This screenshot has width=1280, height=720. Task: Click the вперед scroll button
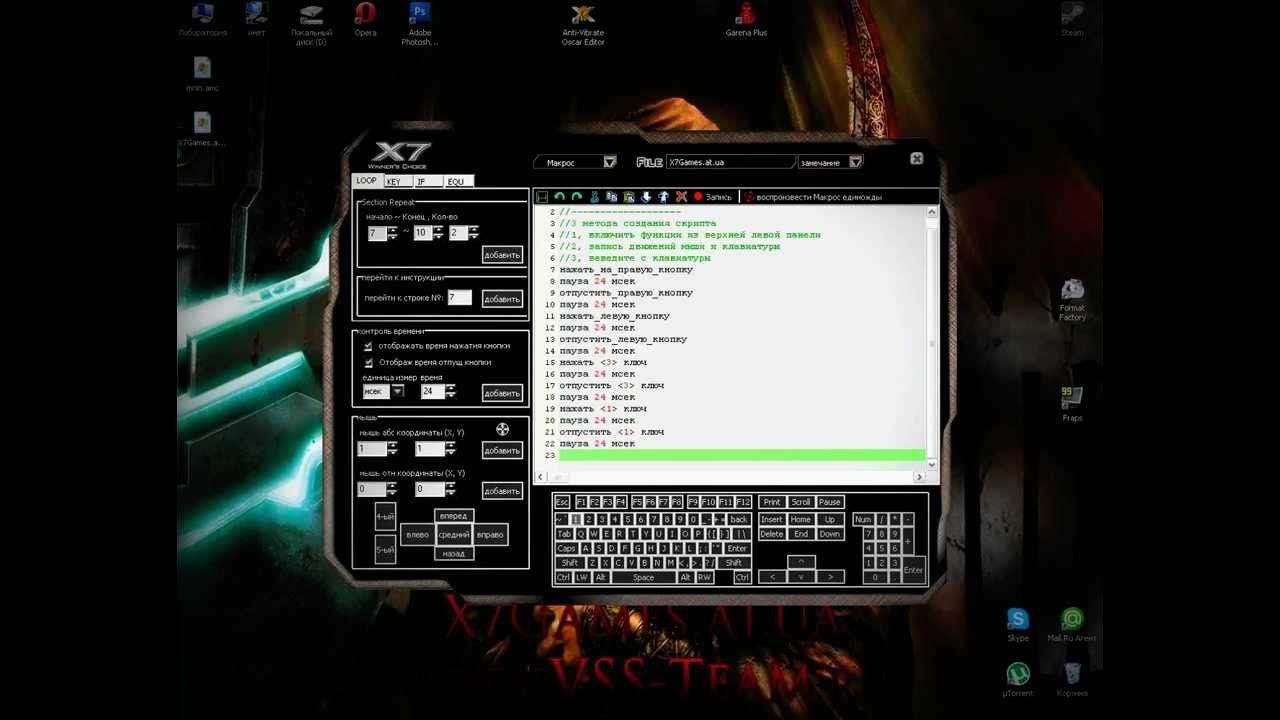453,516
